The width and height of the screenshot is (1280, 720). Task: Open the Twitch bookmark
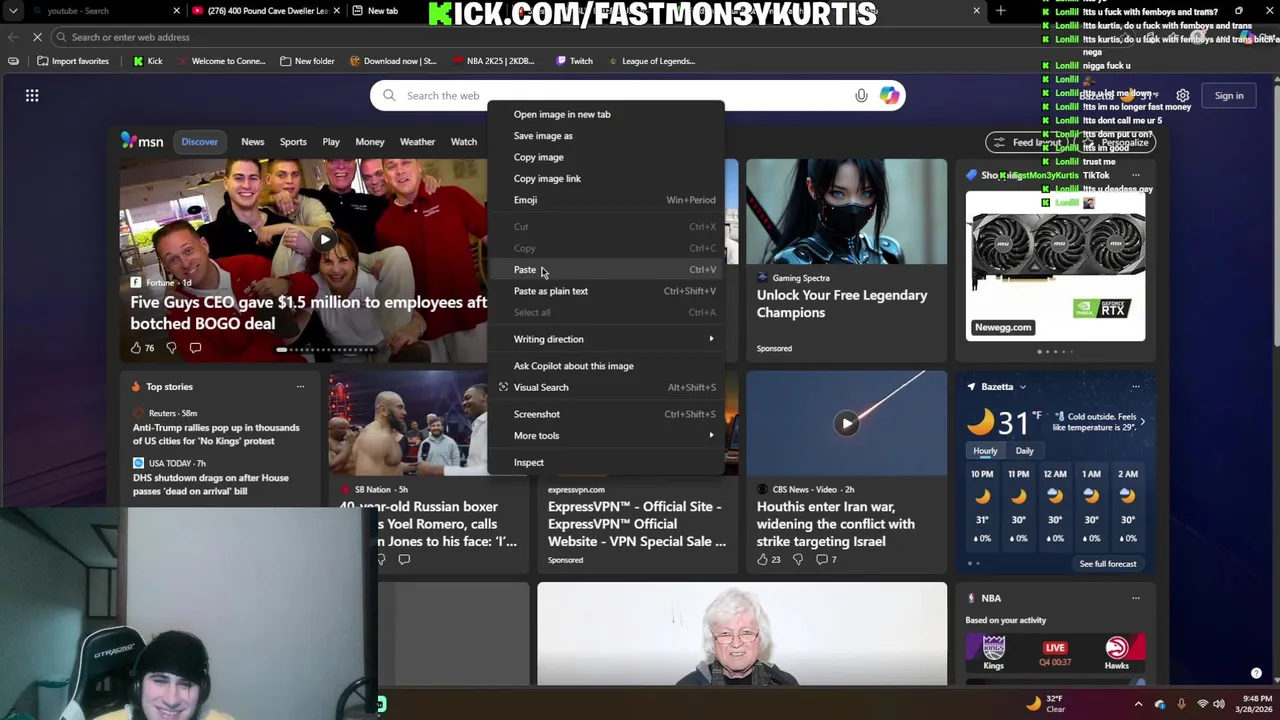pos(574,61)
